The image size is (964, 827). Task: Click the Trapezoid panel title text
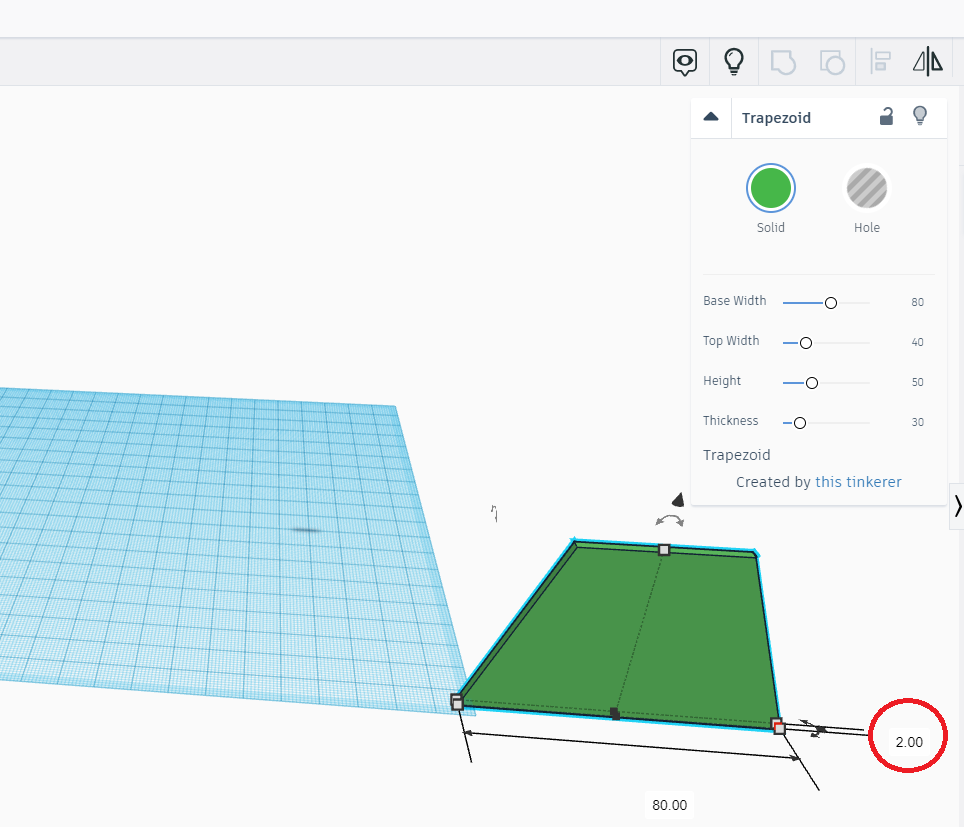coord(776,118)
